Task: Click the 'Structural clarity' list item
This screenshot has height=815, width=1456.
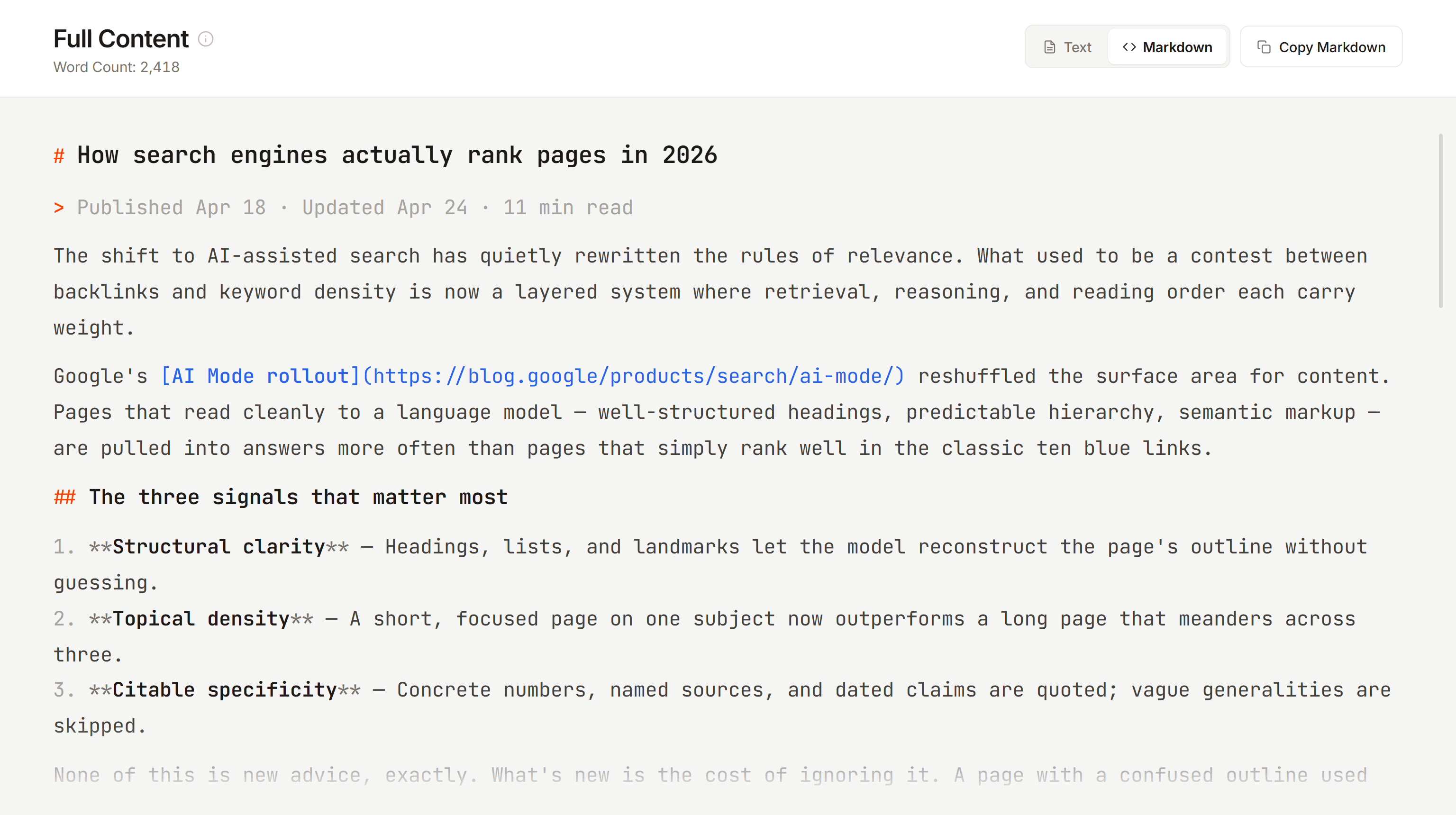Action: pos(710,565)
